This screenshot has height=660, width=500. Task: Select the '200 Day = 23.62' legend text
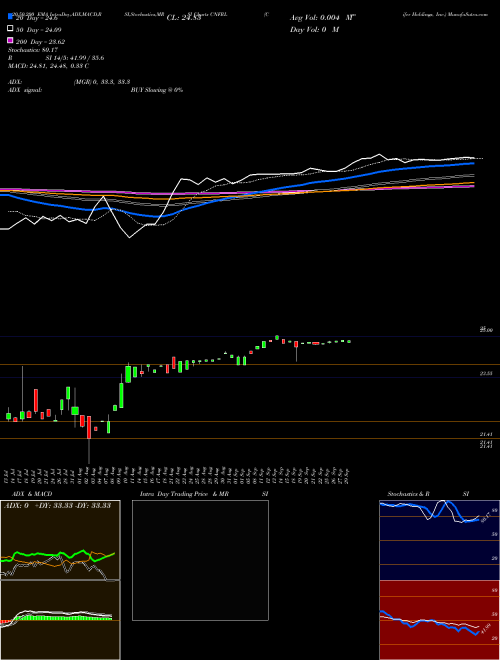pos(40,42)
